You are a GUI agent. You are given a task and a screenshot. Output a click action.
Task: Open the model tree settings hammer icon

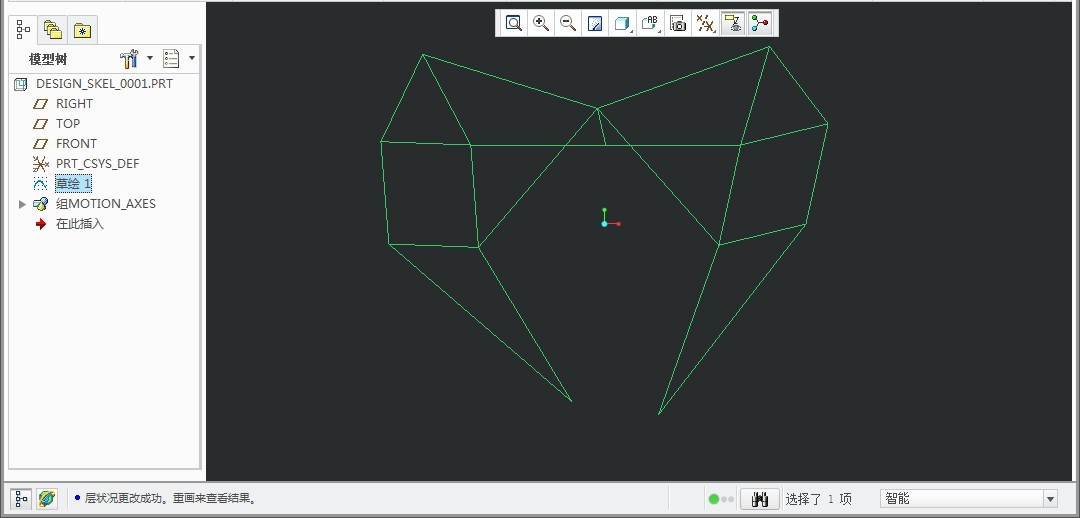point(129,59)
